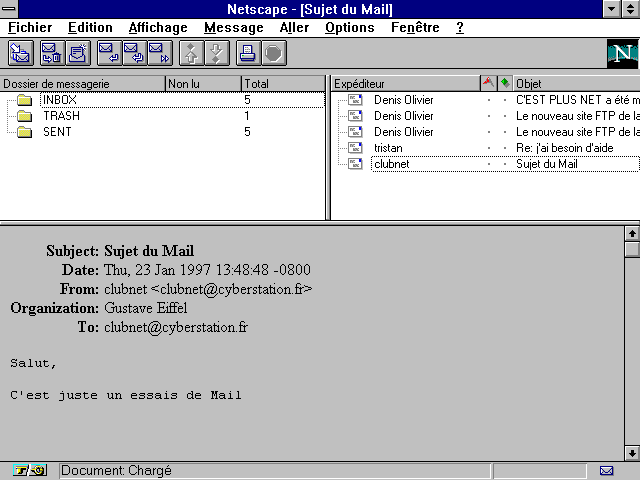Image resolution: width=640 pixels, height=480 pixels.
Task: Select the TRASH folder row
Action: [x=163, y=116]
